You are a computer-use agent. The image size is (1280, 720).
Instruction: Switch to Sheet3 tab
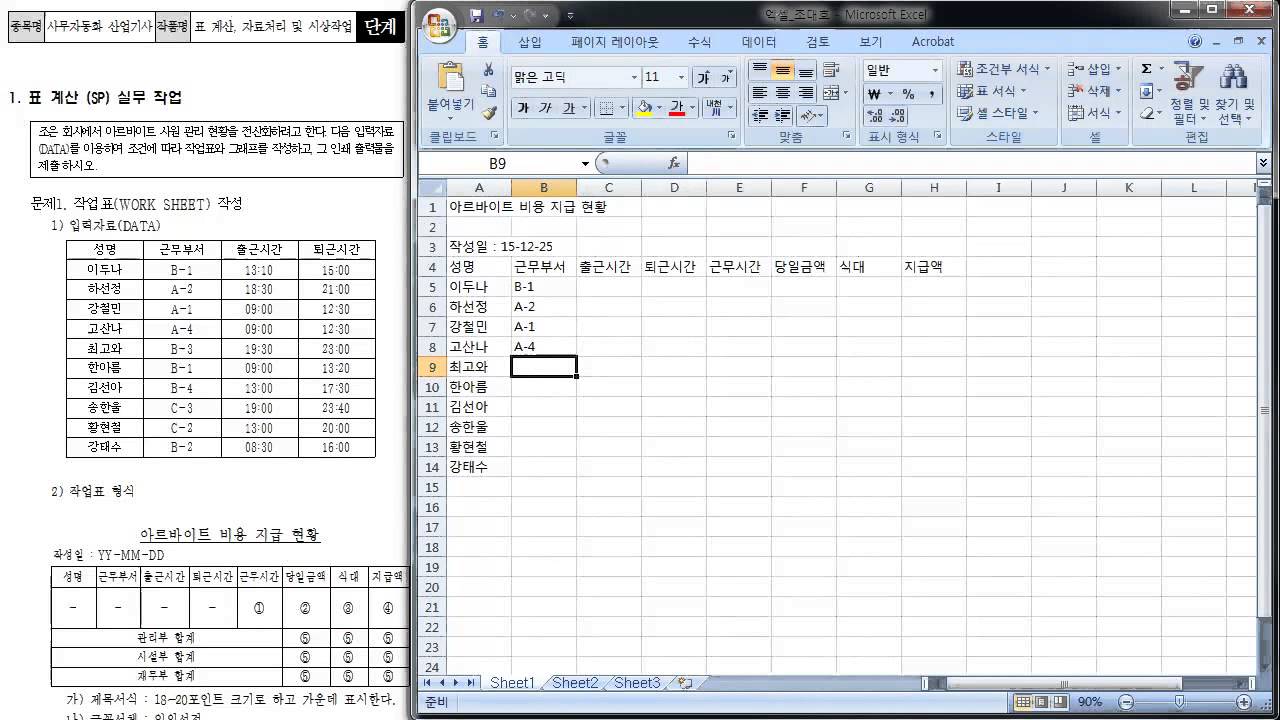point(637,683)
